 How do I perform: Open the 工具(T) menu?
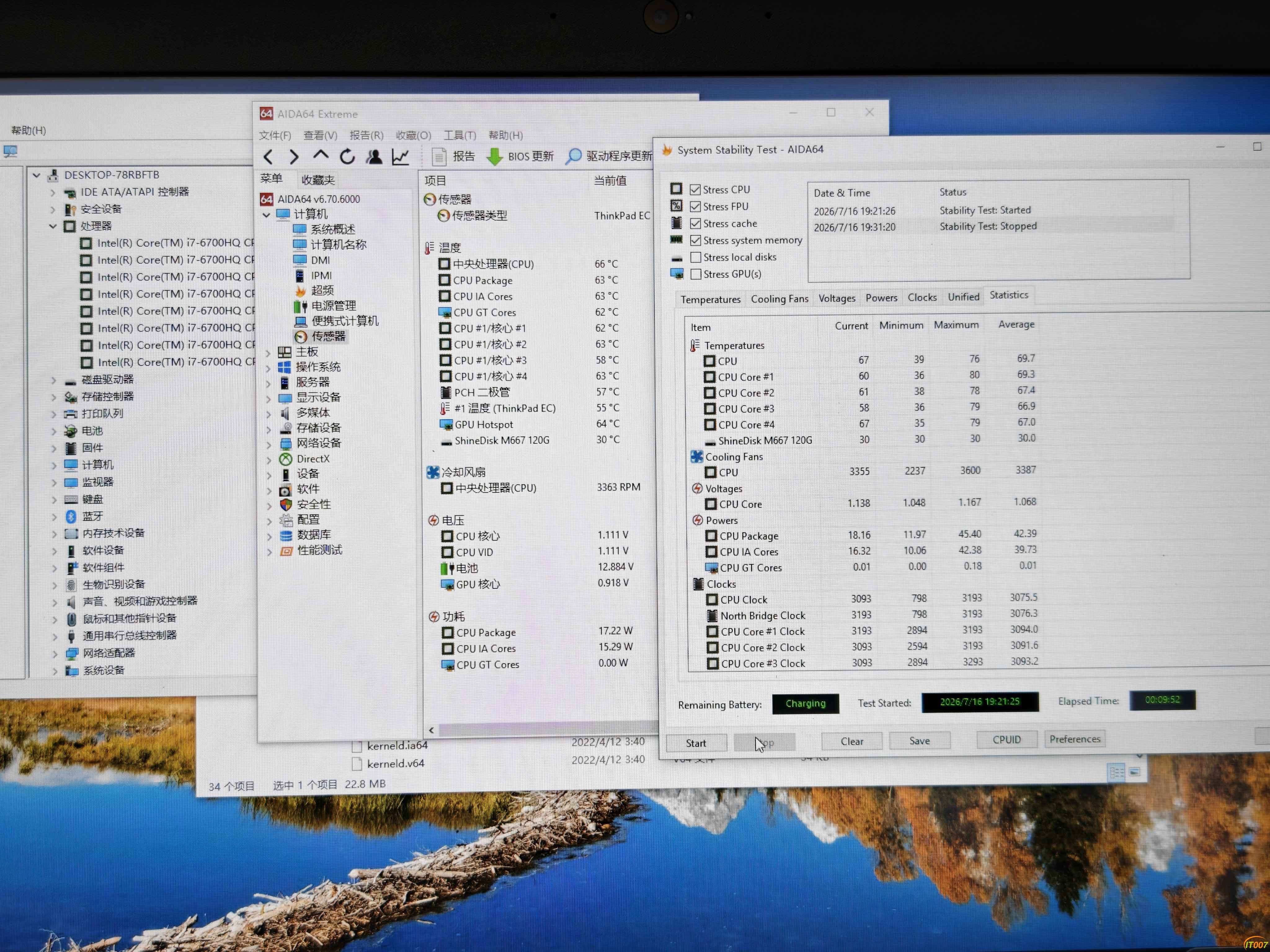coord(460,135)
